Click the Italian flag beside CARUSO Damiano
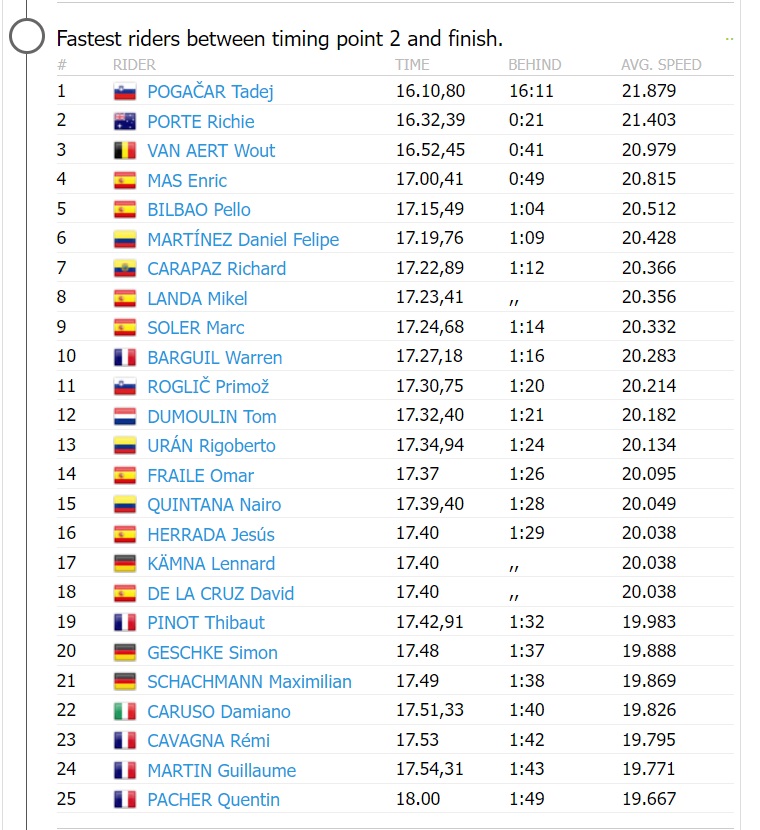 click(124, 712)
